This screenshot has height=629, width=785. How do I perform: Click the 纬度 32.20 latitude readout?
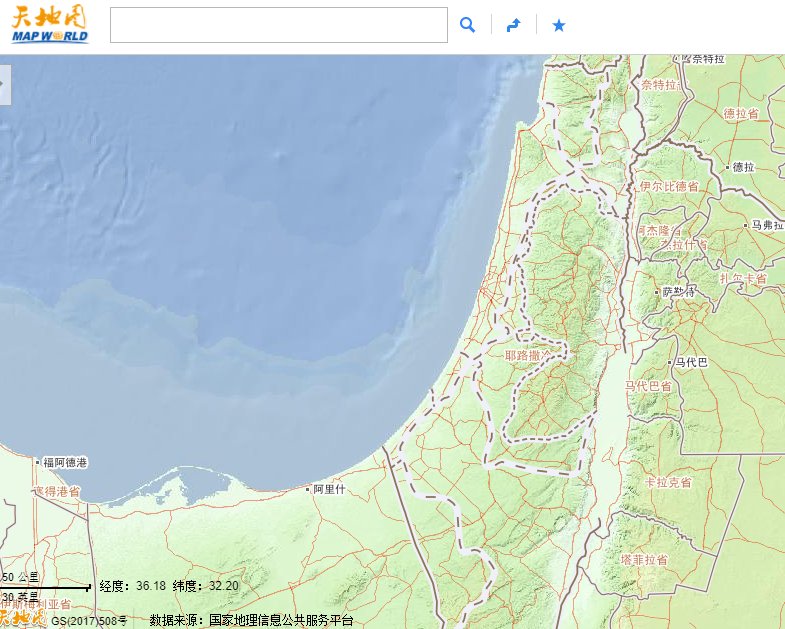206,586
